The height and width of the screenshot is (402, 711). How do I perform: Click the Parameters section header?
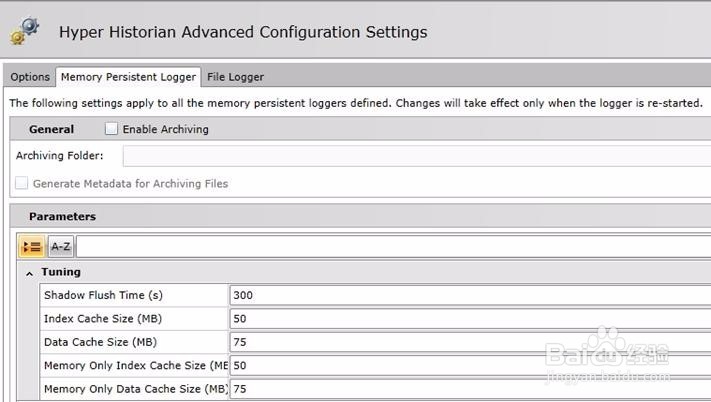click(x=62, y=216)
